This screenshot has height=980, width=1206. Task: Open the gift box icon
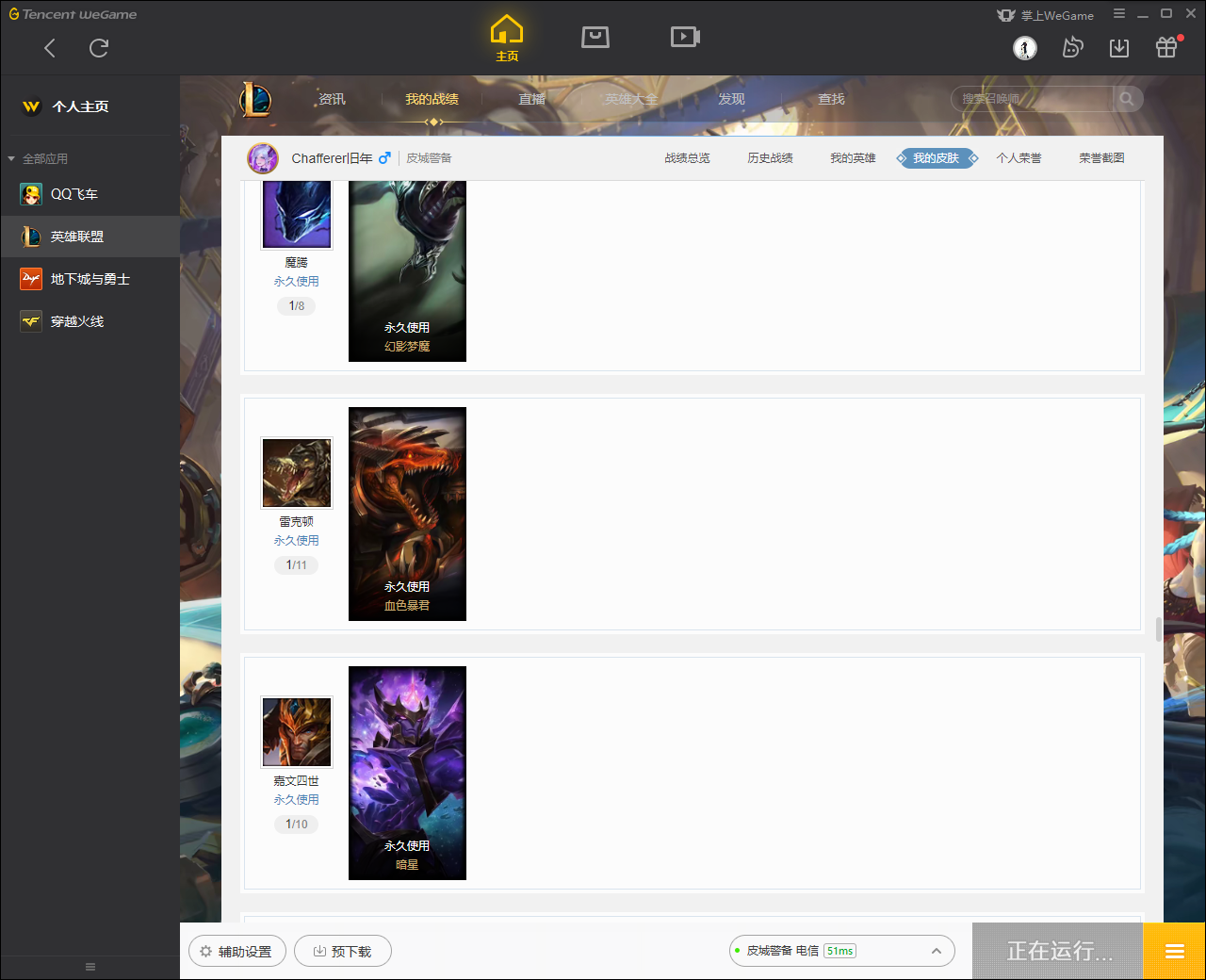tap(1166, 47)
